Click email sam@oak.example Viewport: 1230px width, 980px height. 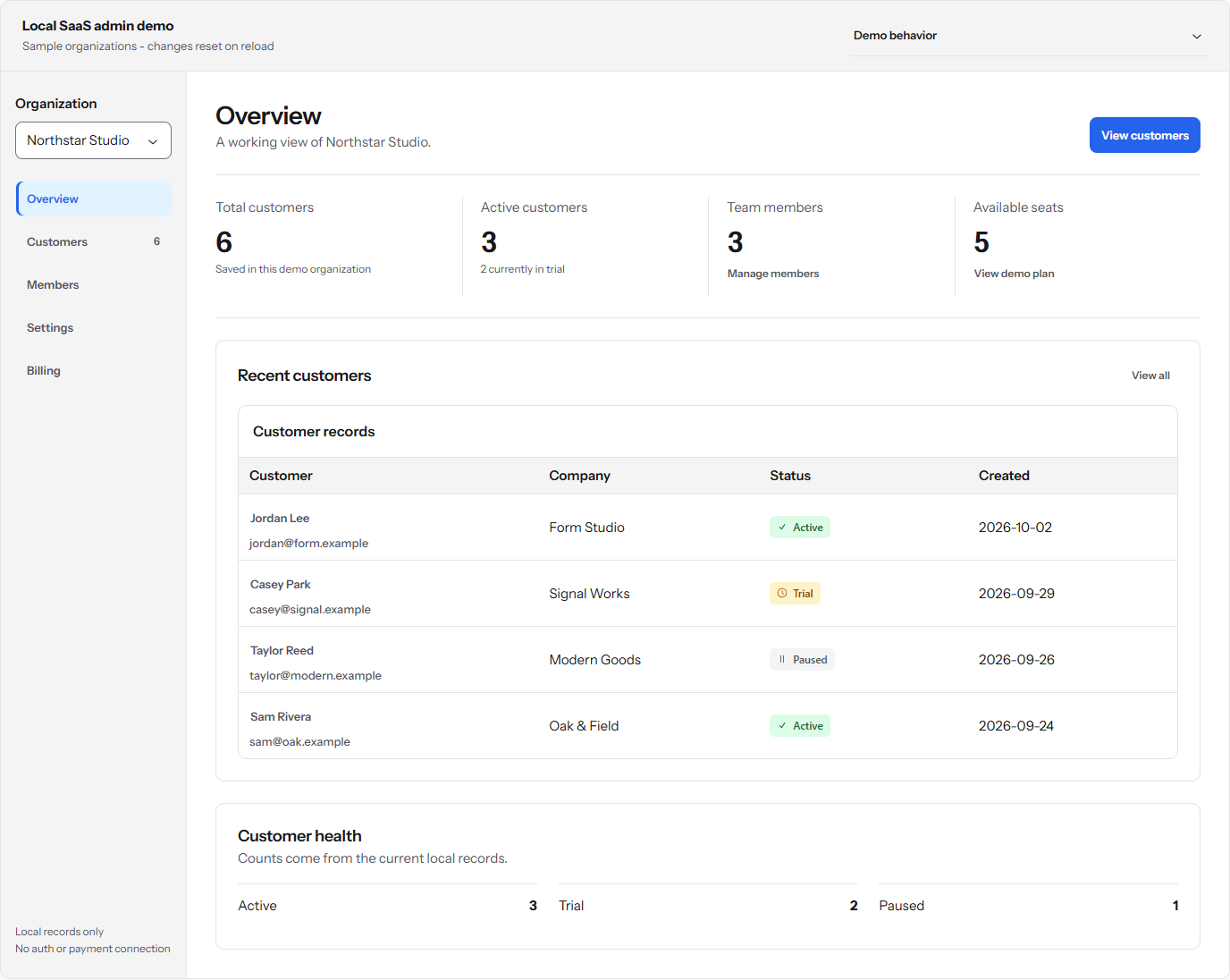[299, 742]
